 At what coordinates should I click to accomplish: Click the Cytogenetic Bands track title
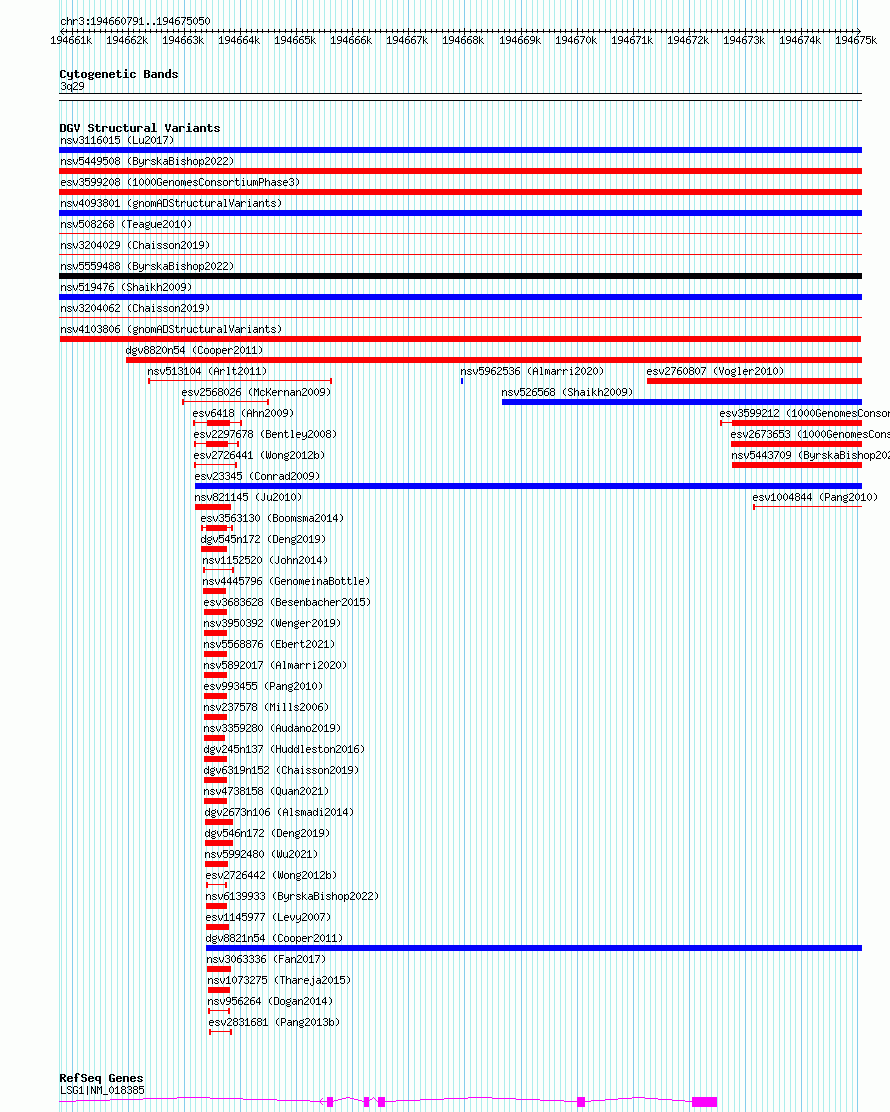(119, 74)
